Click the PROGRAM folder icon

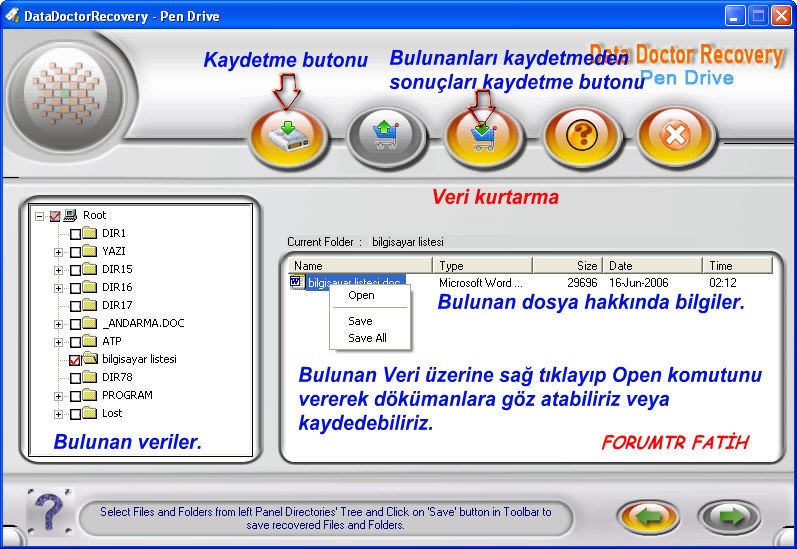(x=90, y=395)
